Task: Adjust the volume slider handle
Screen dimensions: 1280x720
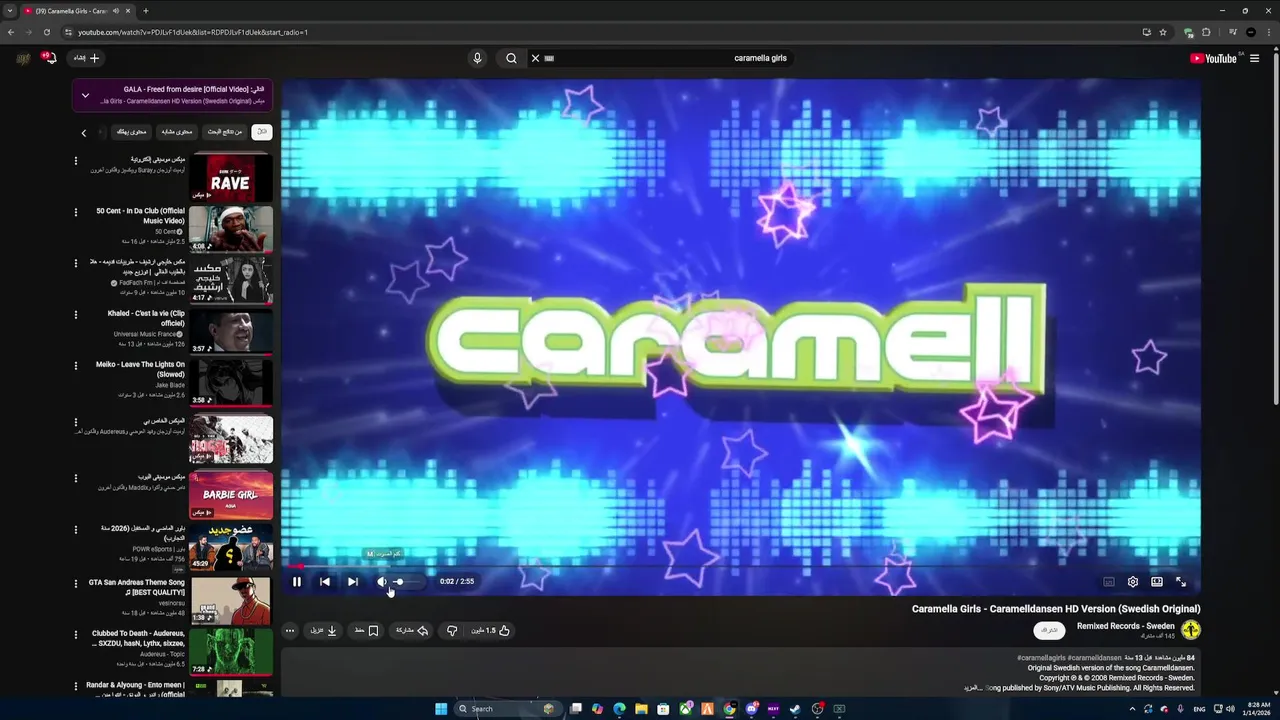Action: click(399, 581)
